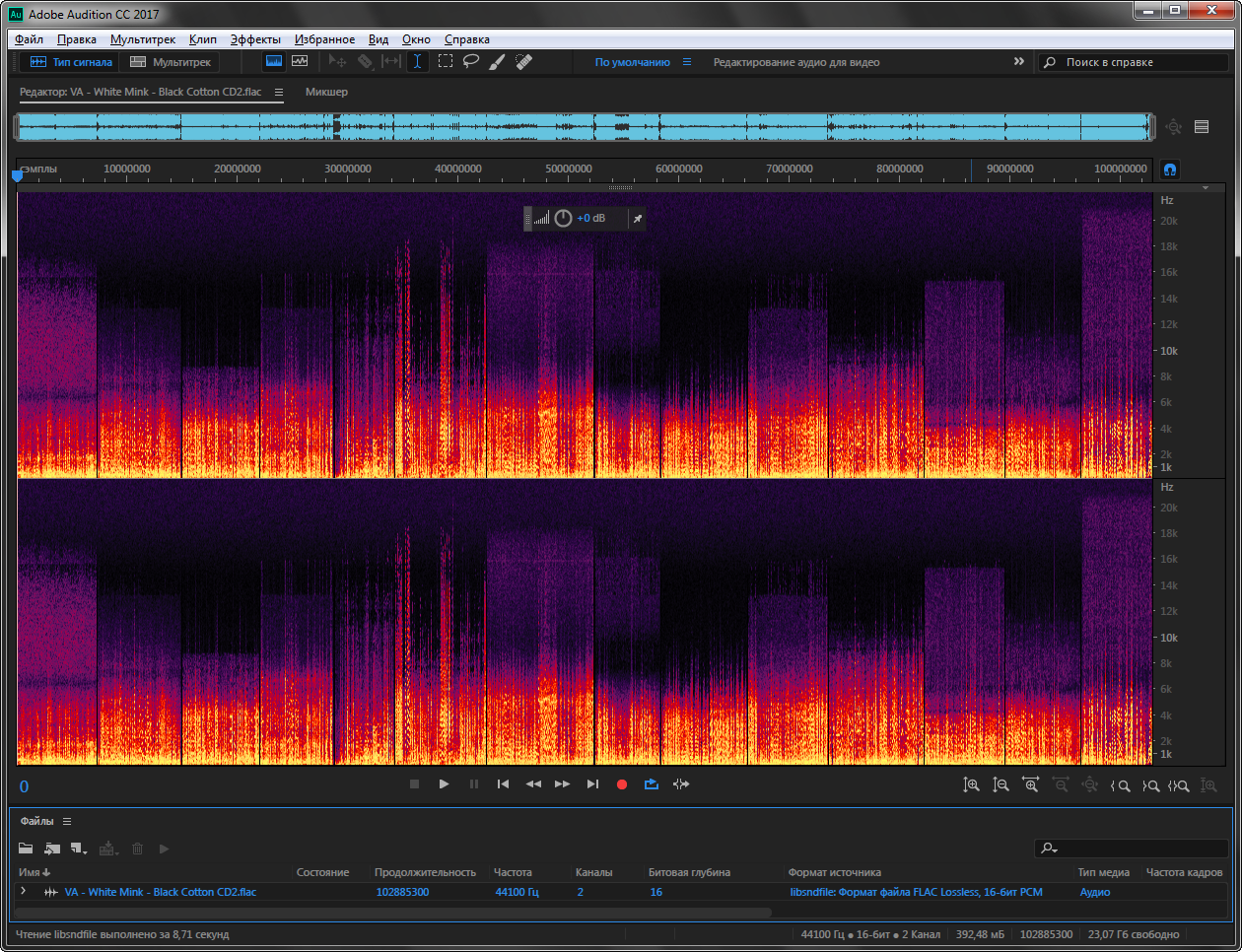
Task: Select the Lasso Selection tool
Action: click(x=471, y=61)
